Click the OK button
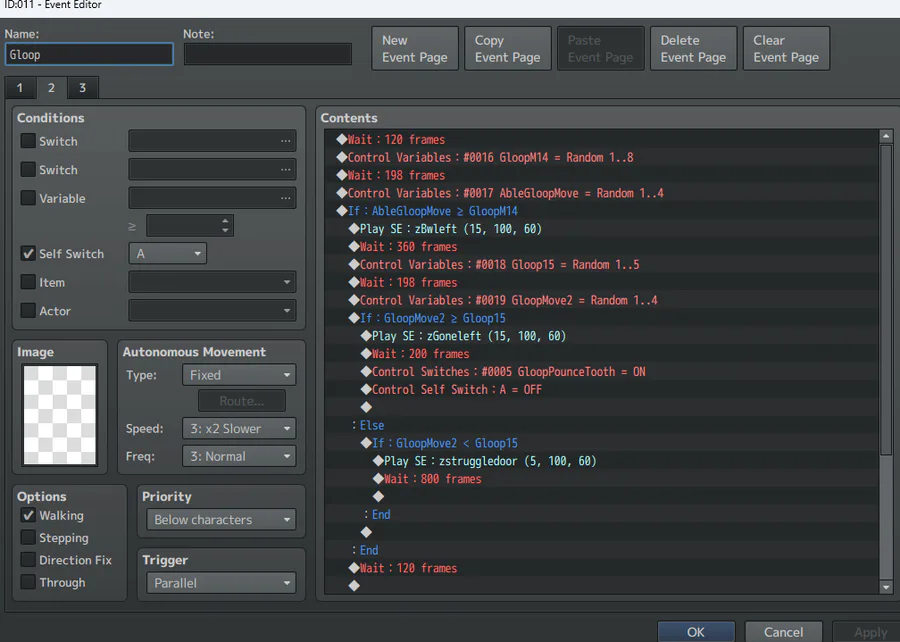 coord(696,632)
